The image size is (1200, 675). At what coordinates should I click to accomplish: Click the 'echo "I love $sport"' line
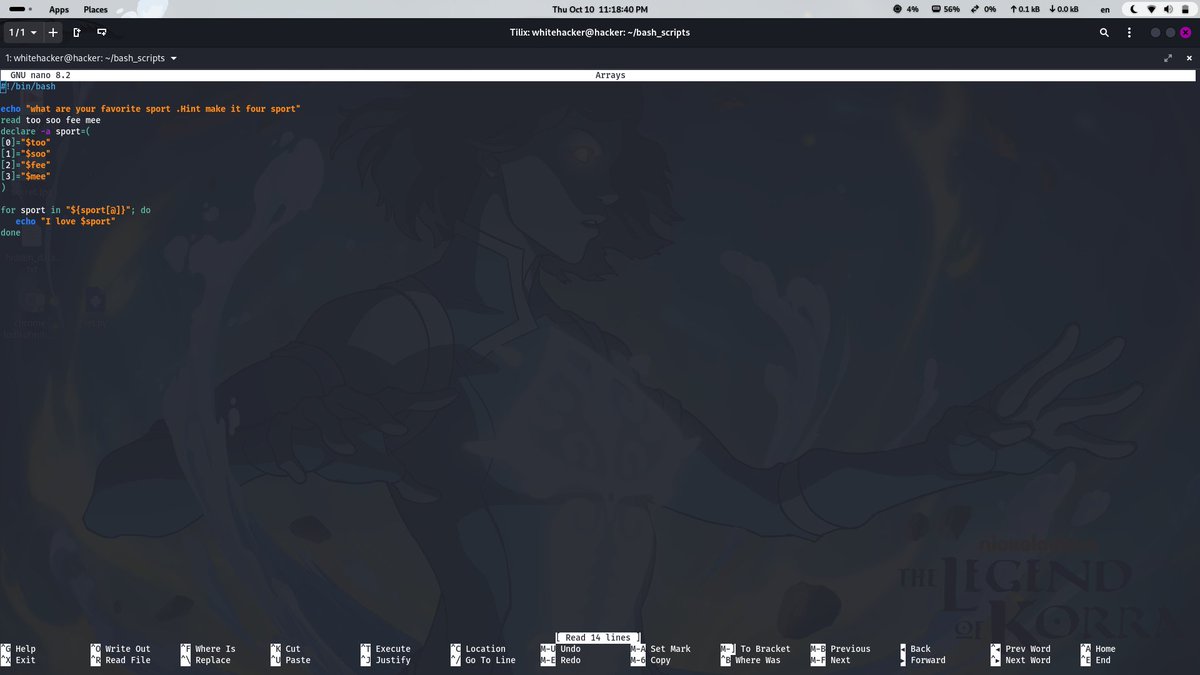(x=65, y=221)
